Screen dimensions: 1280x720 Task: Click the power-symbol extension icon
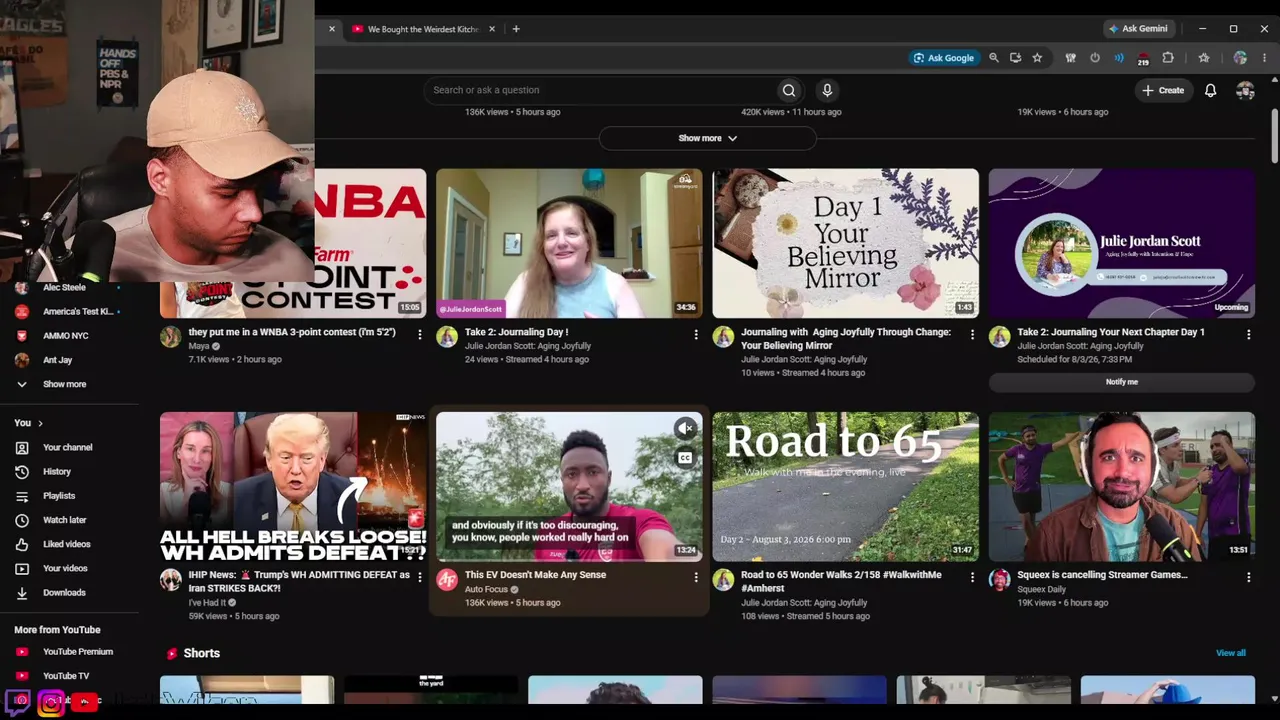[x=1095, y=58]
